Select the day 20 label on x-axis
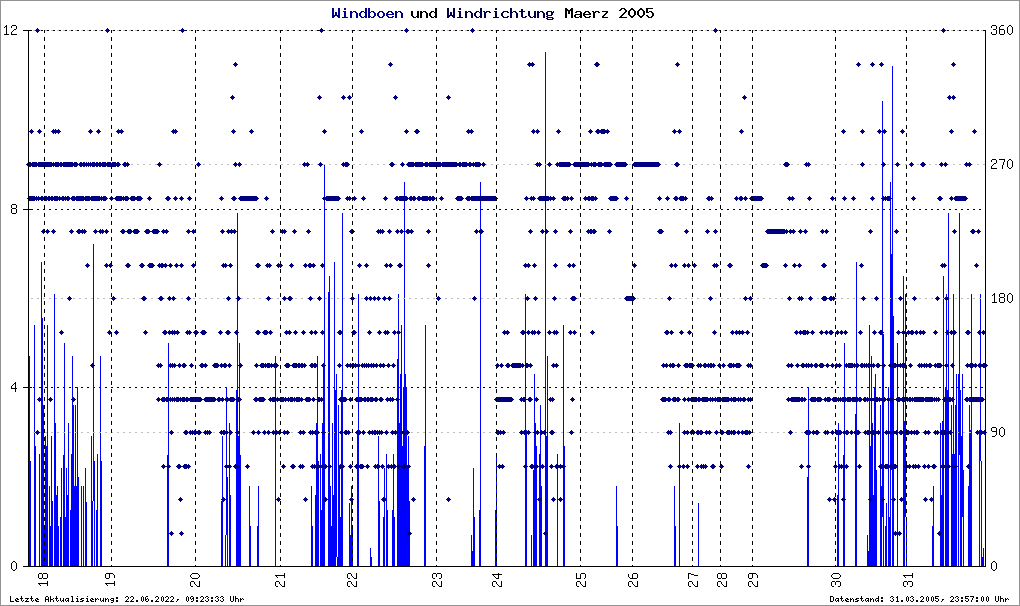Image resolution: width=1020 pixels, height=606 pixels. coord(196,577)
